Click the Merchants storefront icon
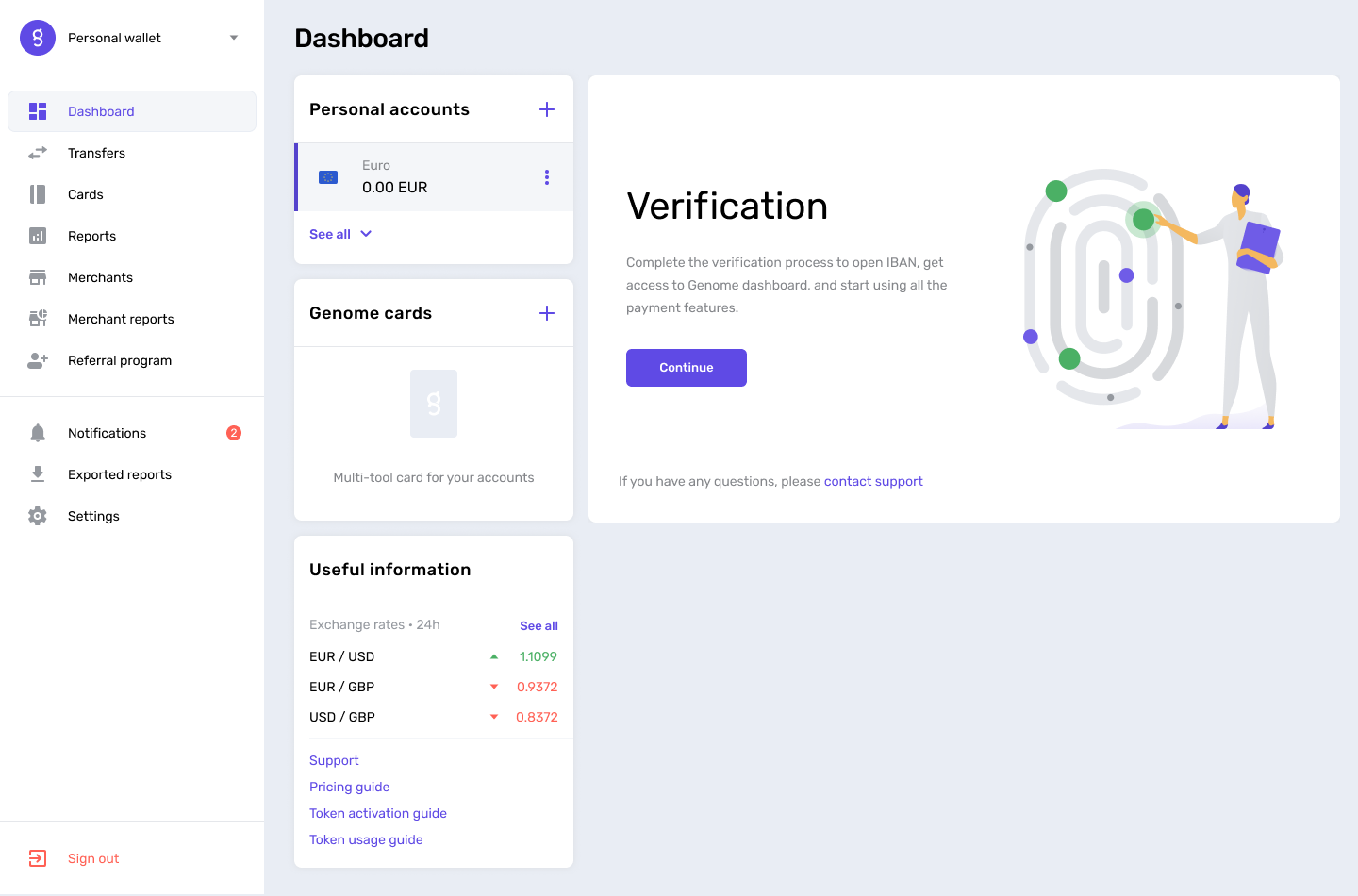Image resolution: width=1358 pixels, height=896 pixels. tap(38, 277)
